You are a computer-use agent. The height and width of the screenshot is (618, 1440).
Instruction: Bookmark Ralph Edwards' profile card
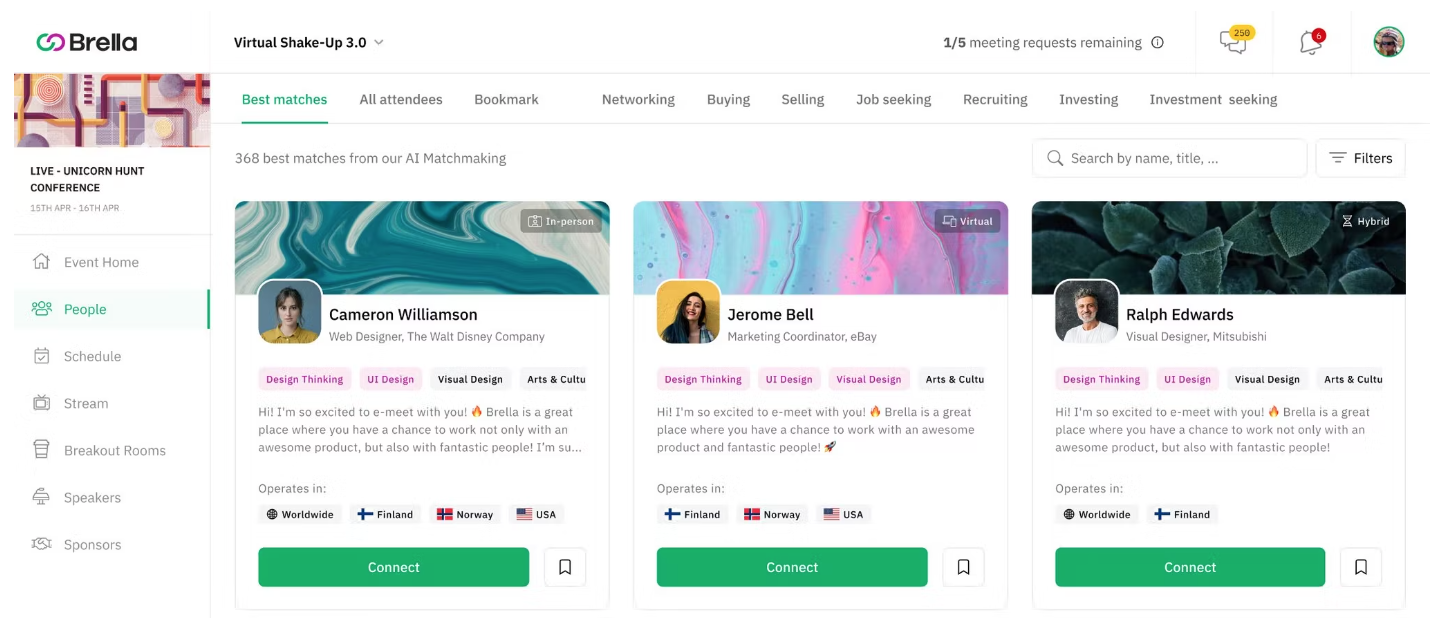[1361, 567]
